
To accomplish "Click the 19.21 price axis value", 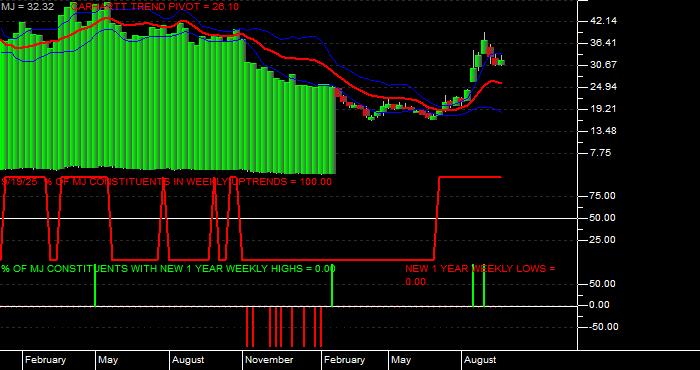I will click(603, 108).
